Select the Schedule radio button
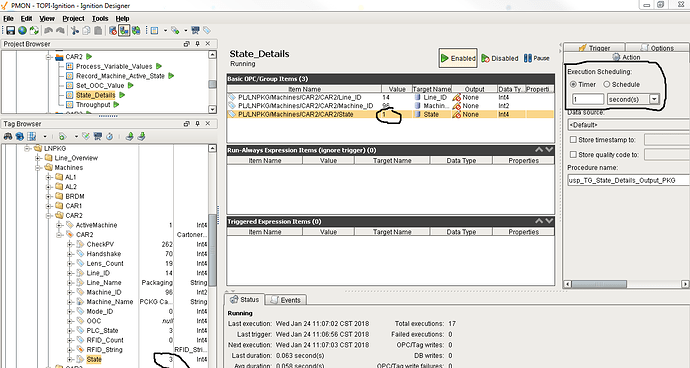Image resolution: width=690 pixels, height=368 pixels. pos(606,84)
